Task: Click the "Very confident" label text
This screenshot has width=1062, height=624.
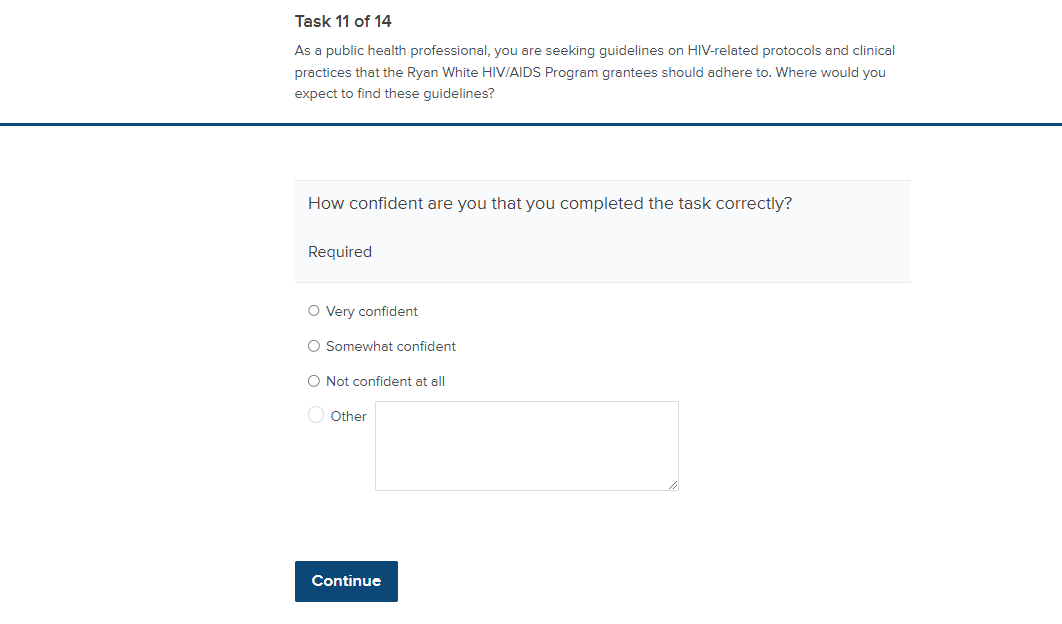Action: coord(372,311)
